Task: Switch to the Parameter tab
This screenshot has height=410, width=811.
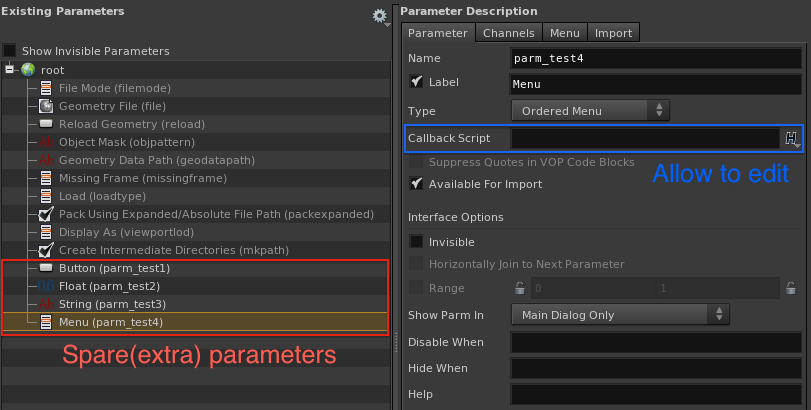Action: tap(438, 33)
